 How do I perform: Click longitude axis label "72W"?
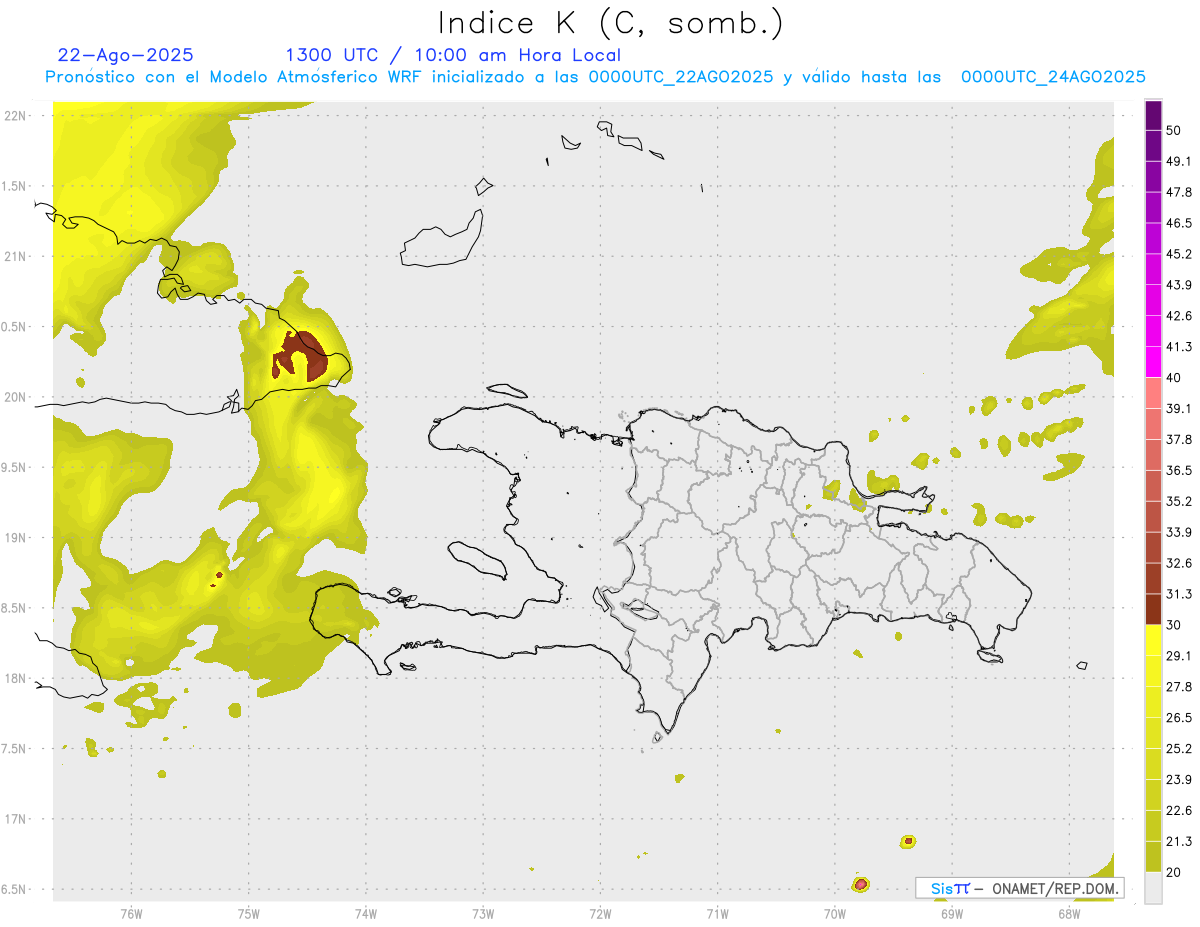click(600, 913)
